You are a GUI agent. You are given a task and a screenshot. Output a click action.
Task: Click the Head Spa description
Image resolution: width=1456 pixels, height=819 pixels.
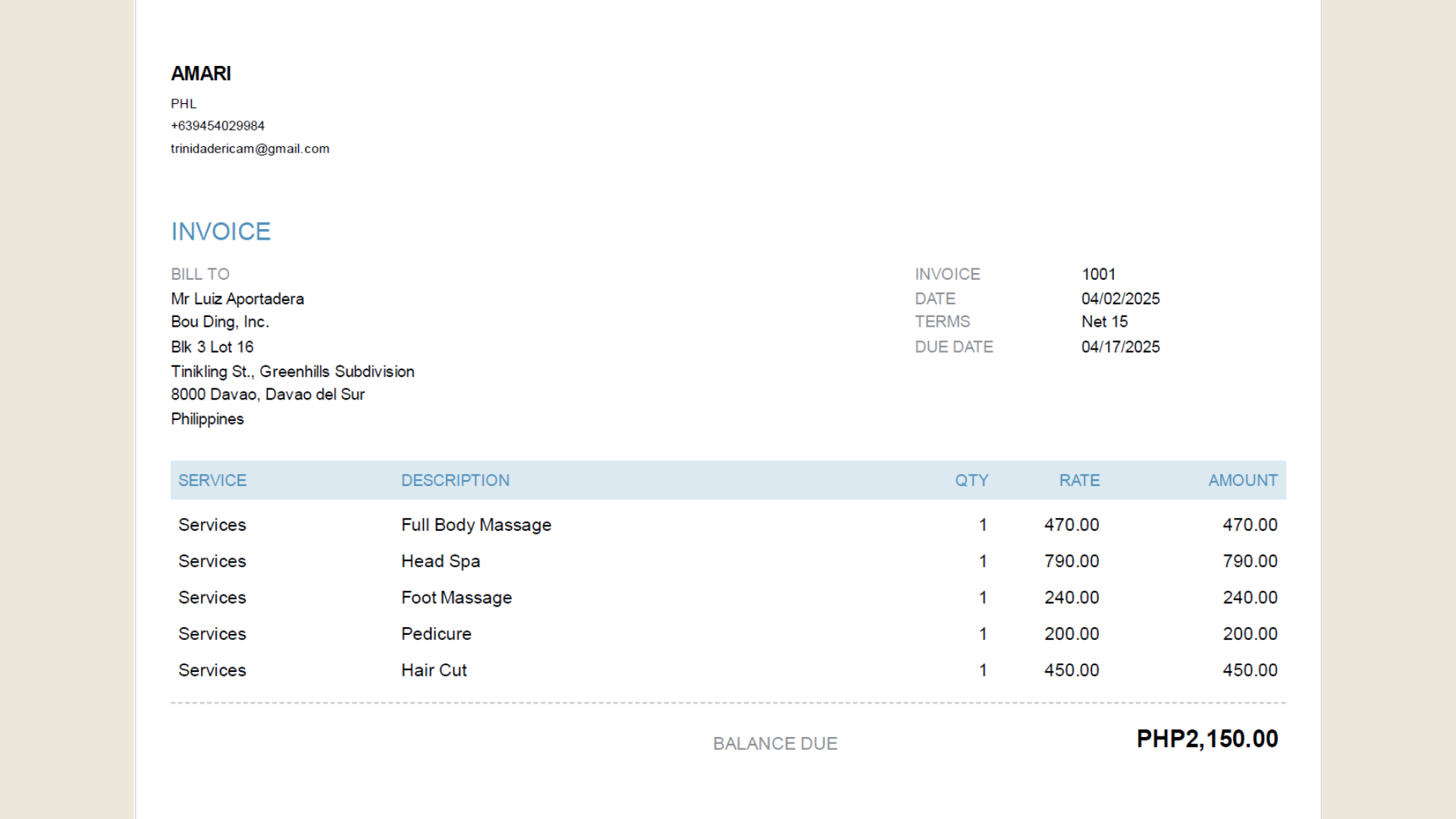(x=441, y=561)
